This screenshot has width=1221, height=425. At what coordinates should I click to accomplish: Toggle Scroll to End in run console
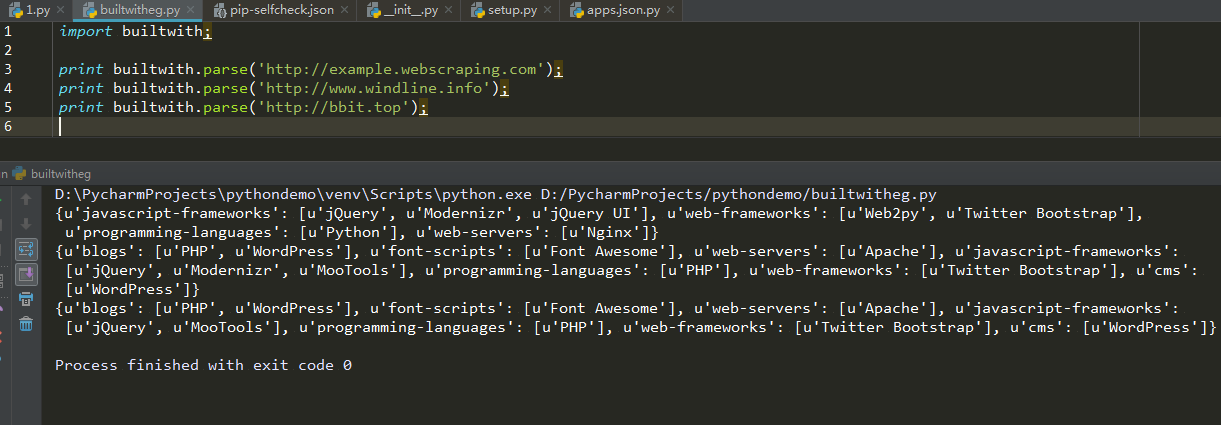pos(26,273)
